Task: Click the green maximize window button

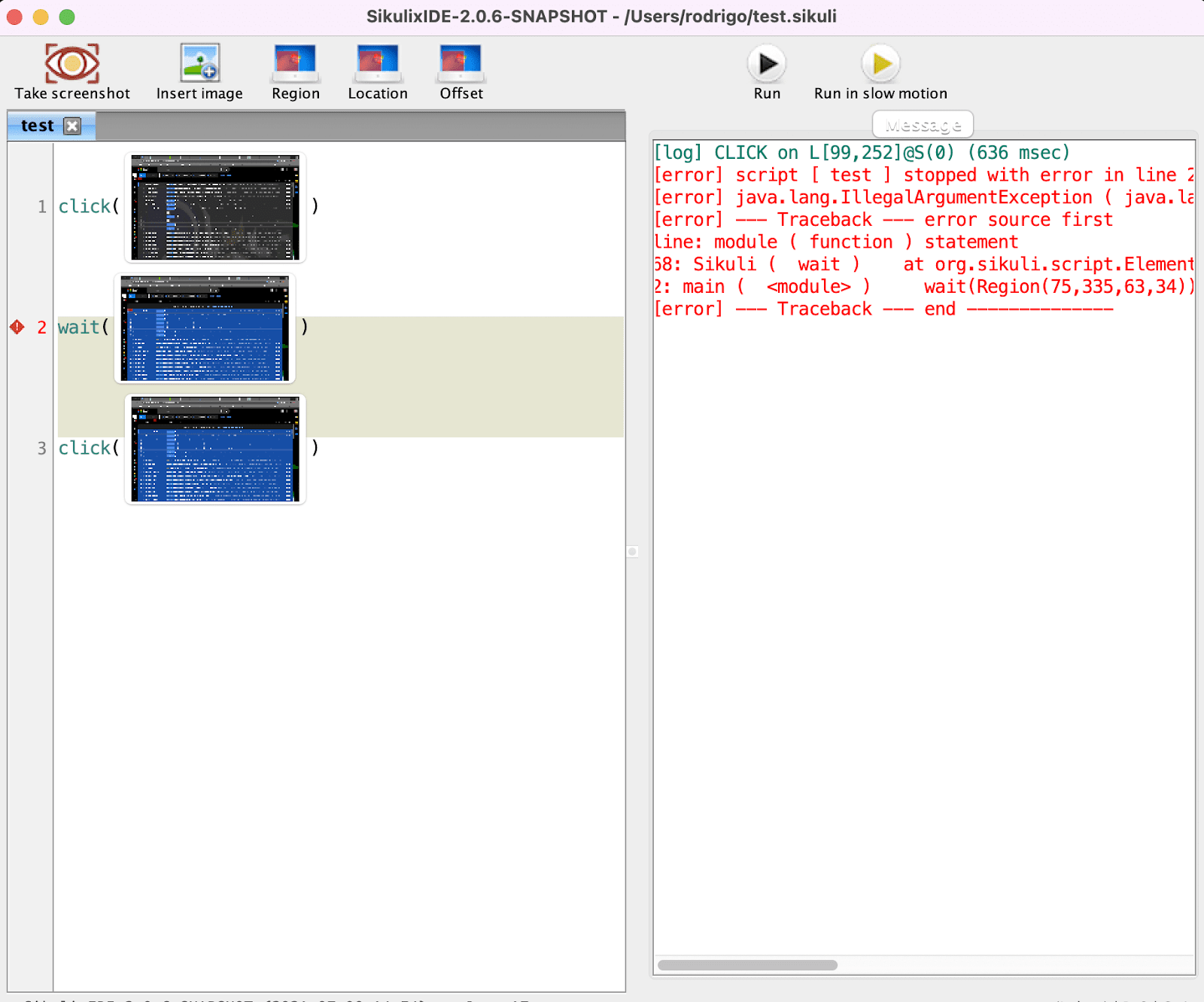Action: [67, 17]
